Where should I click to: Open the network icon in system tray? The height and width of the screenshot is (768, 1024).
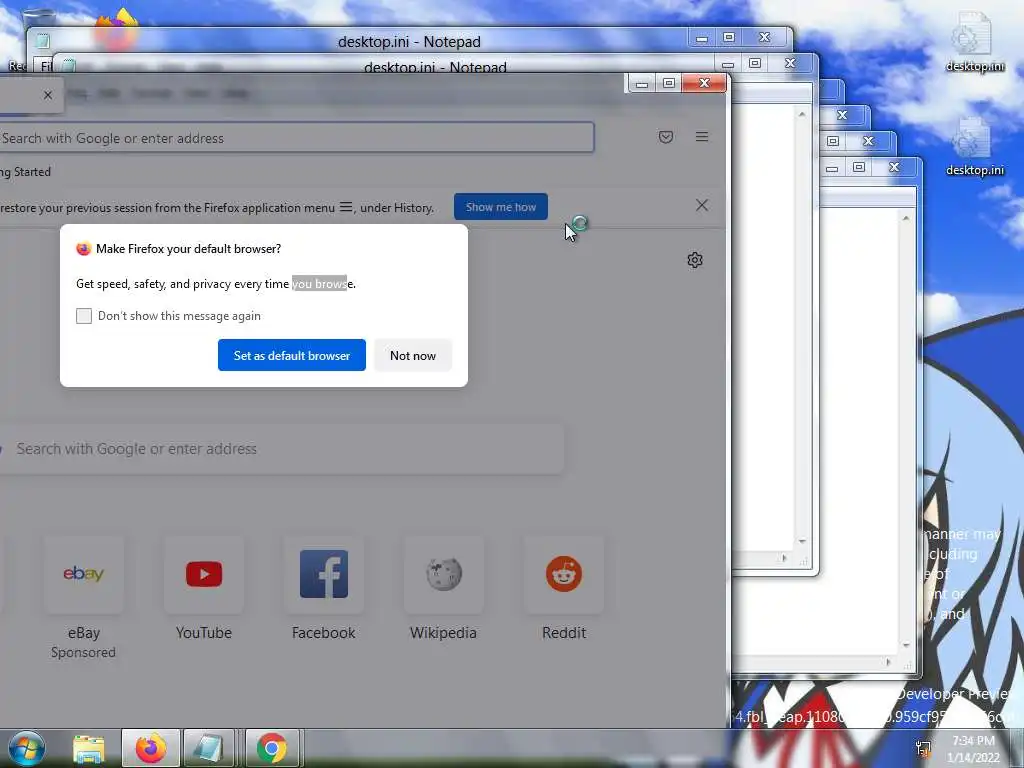pos(923,749)
